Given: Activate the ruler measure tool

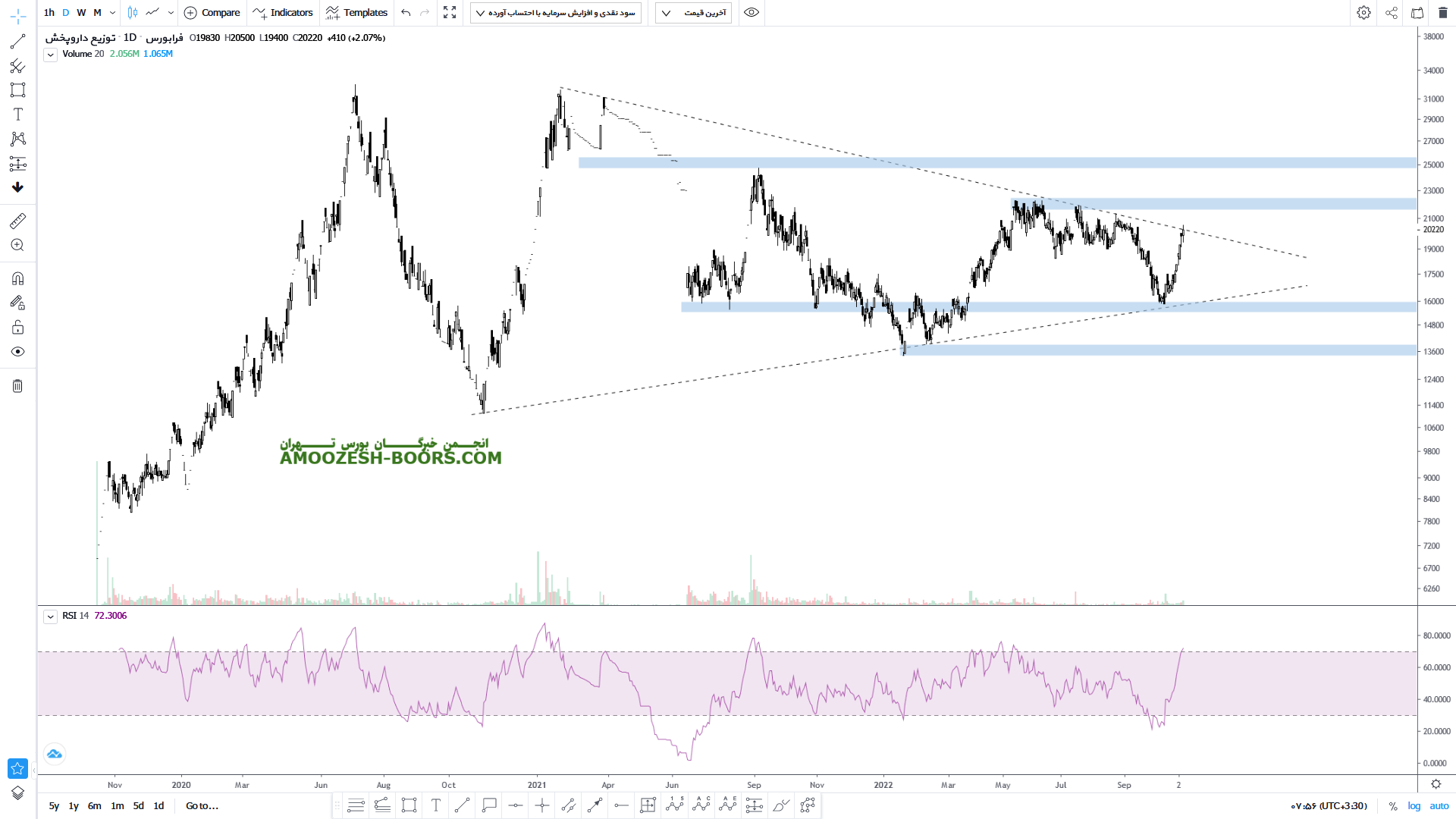Looking at the screenshot, I should click(x=17, y=221).
